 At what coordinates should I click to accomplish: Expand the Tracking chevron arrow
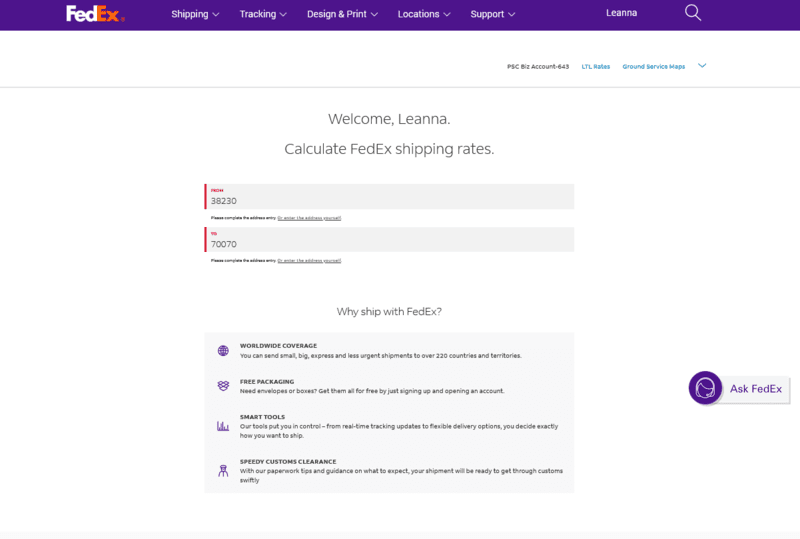[x=283, y=15]
